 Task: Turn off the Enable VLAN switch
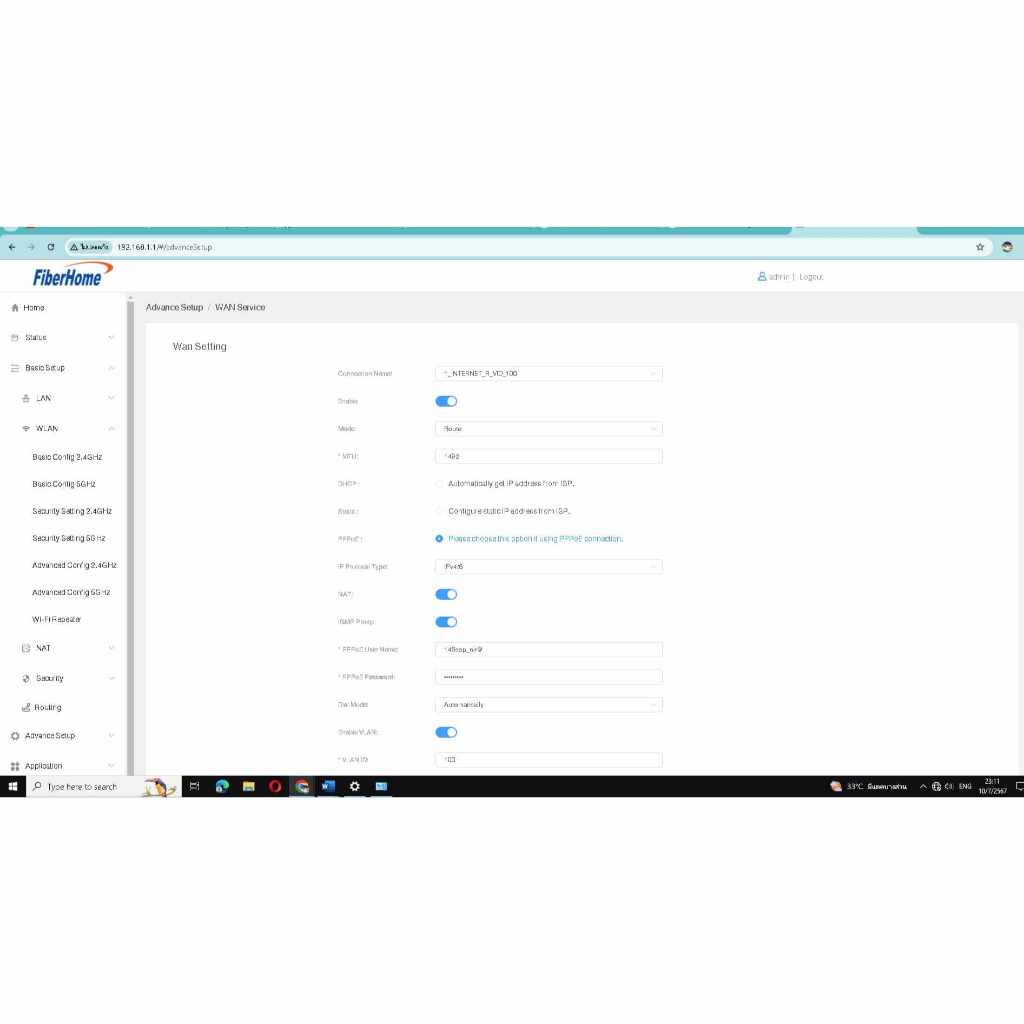point(446,732)
